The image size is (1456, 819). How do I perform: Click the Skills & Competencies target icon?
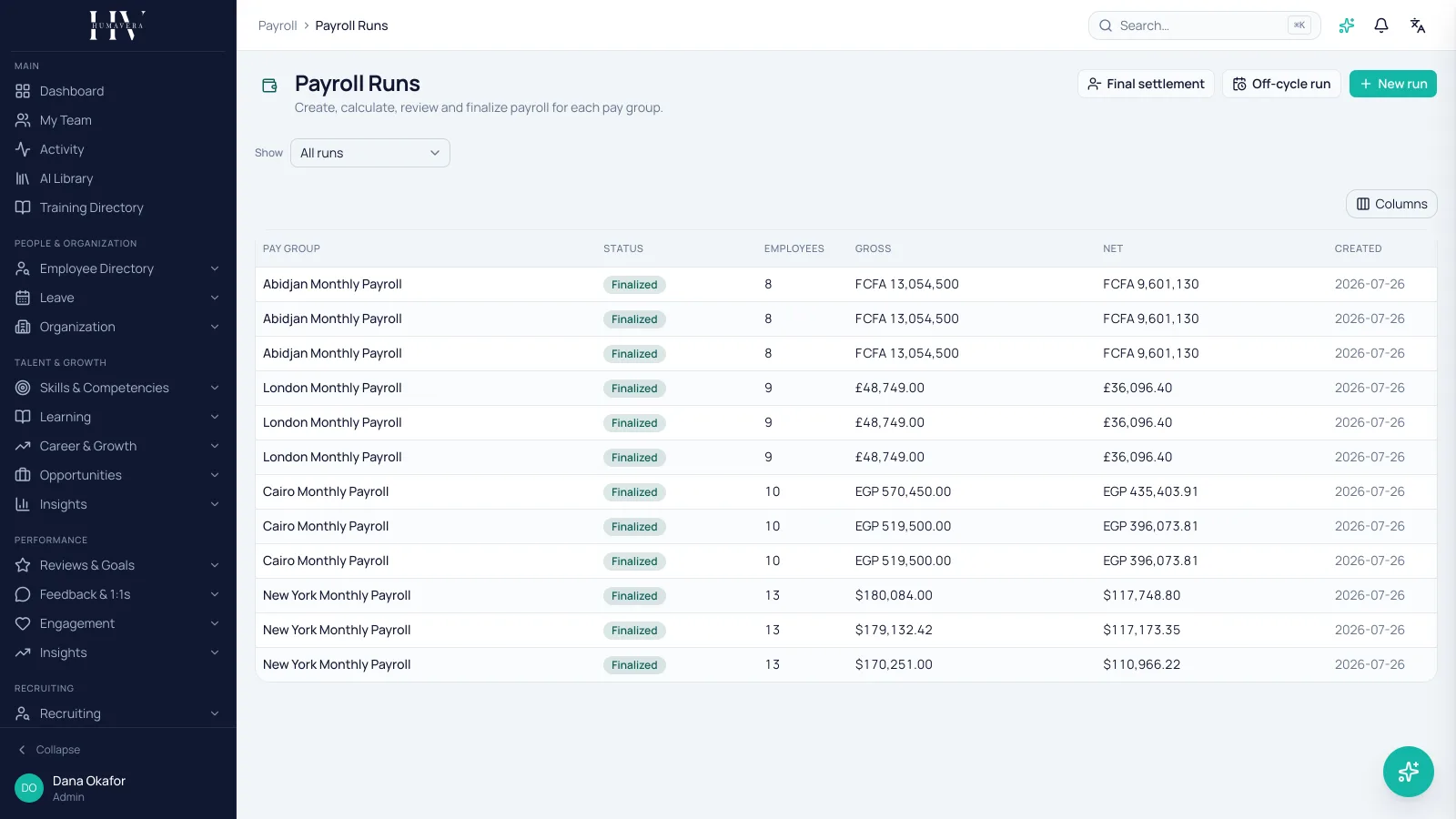23,388
